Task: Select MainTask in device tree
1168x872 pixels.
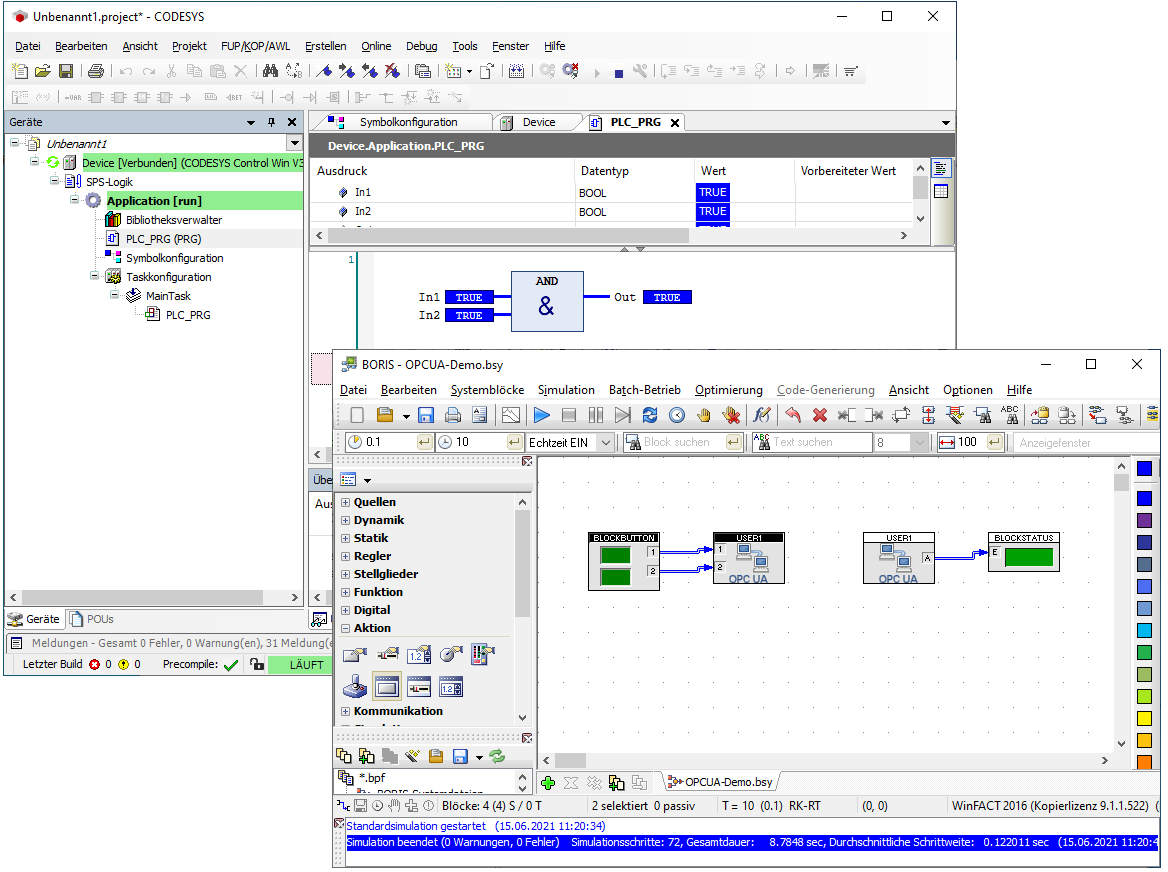Action: 168,296
